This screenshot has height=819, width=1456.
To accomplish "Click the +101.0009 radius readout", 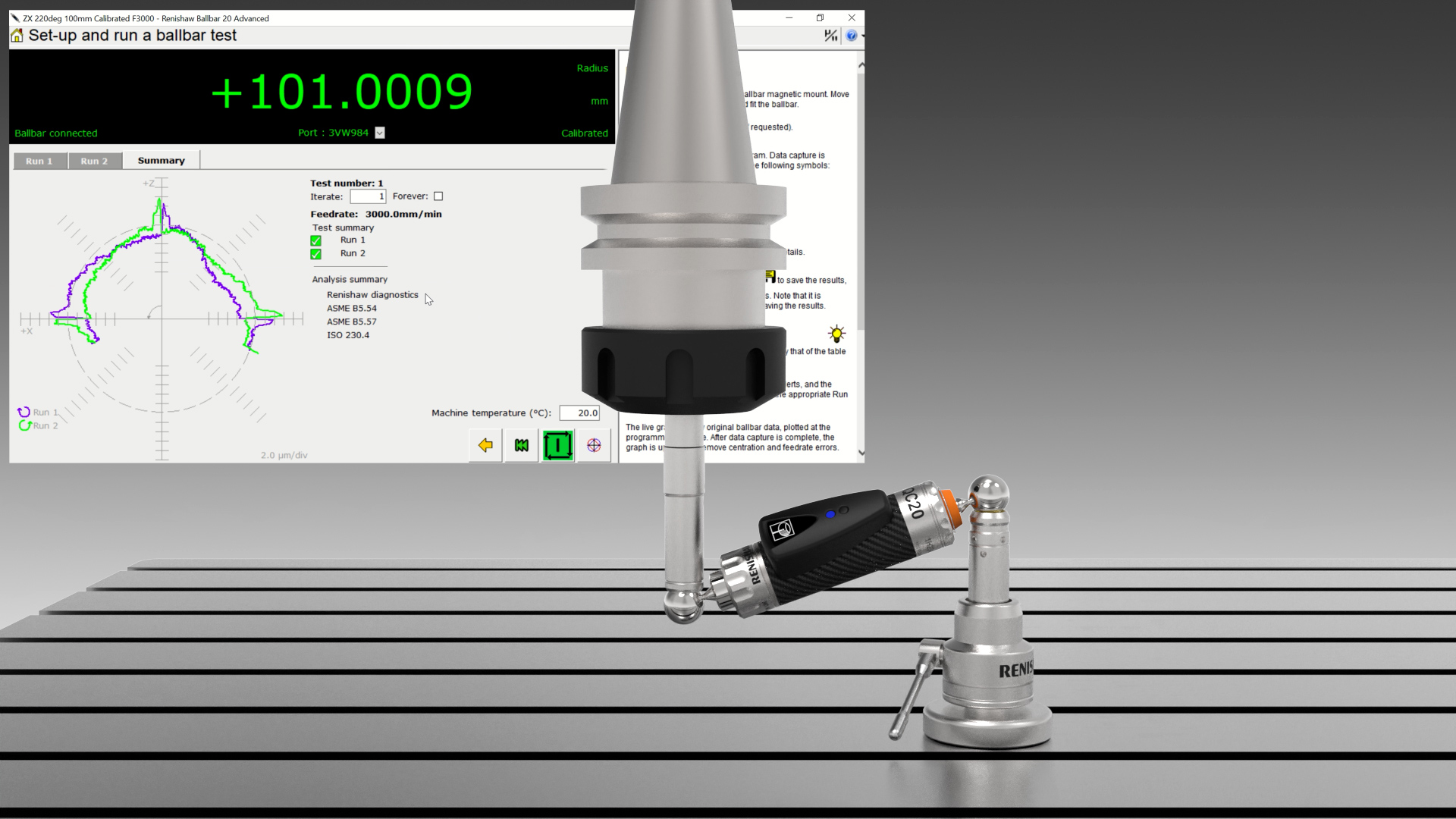I will click(x=341, y=93).
